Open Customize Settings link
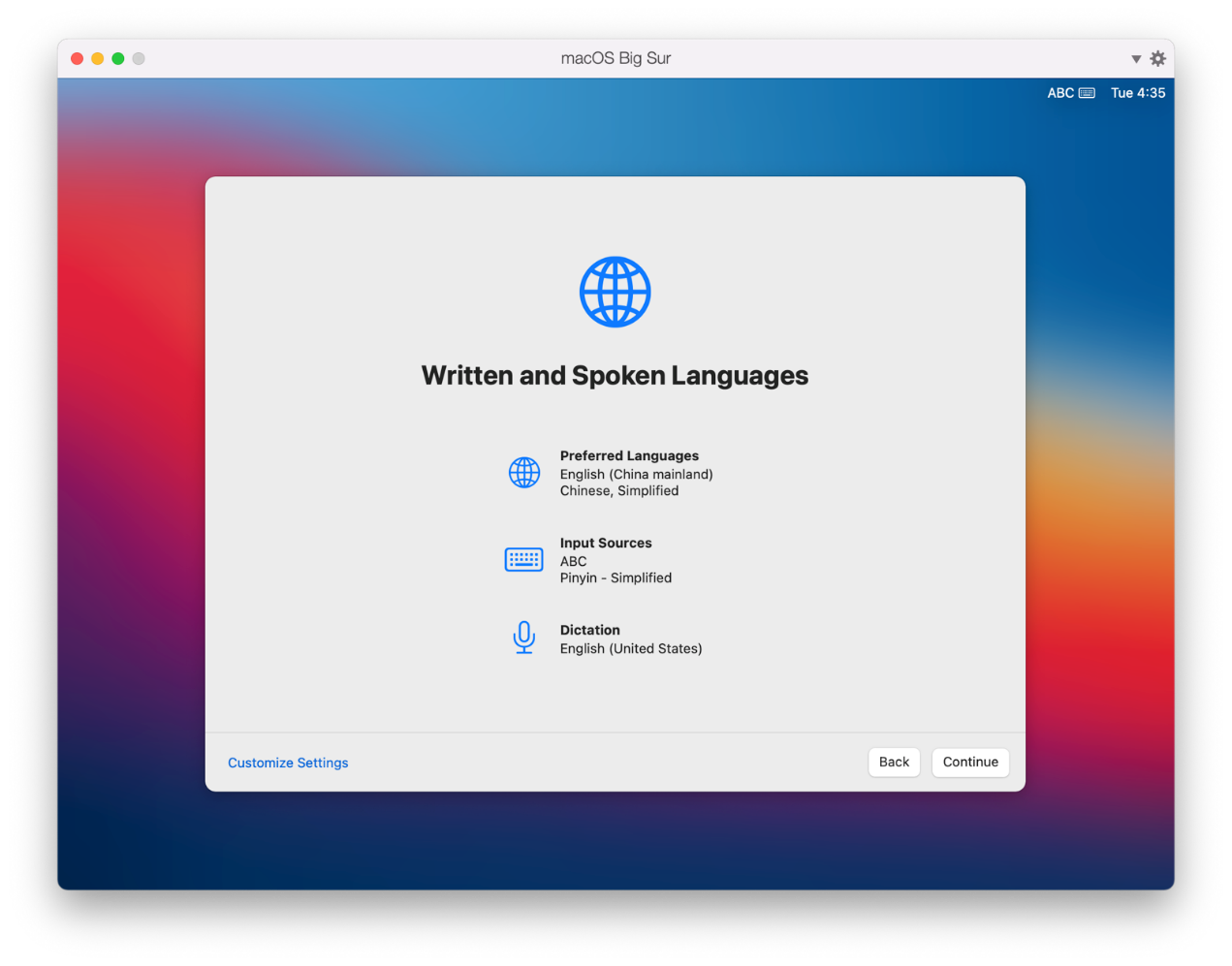This screenshot has height=966, width=1232. (288, 763)
